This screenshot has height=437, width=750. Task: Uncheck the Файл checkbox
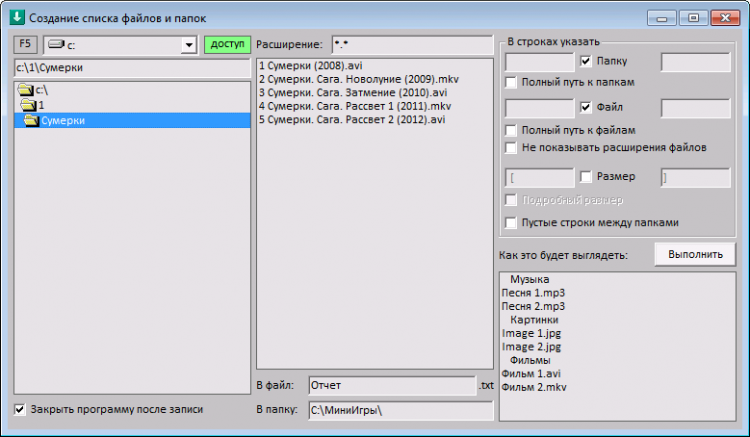coord(585,107)
